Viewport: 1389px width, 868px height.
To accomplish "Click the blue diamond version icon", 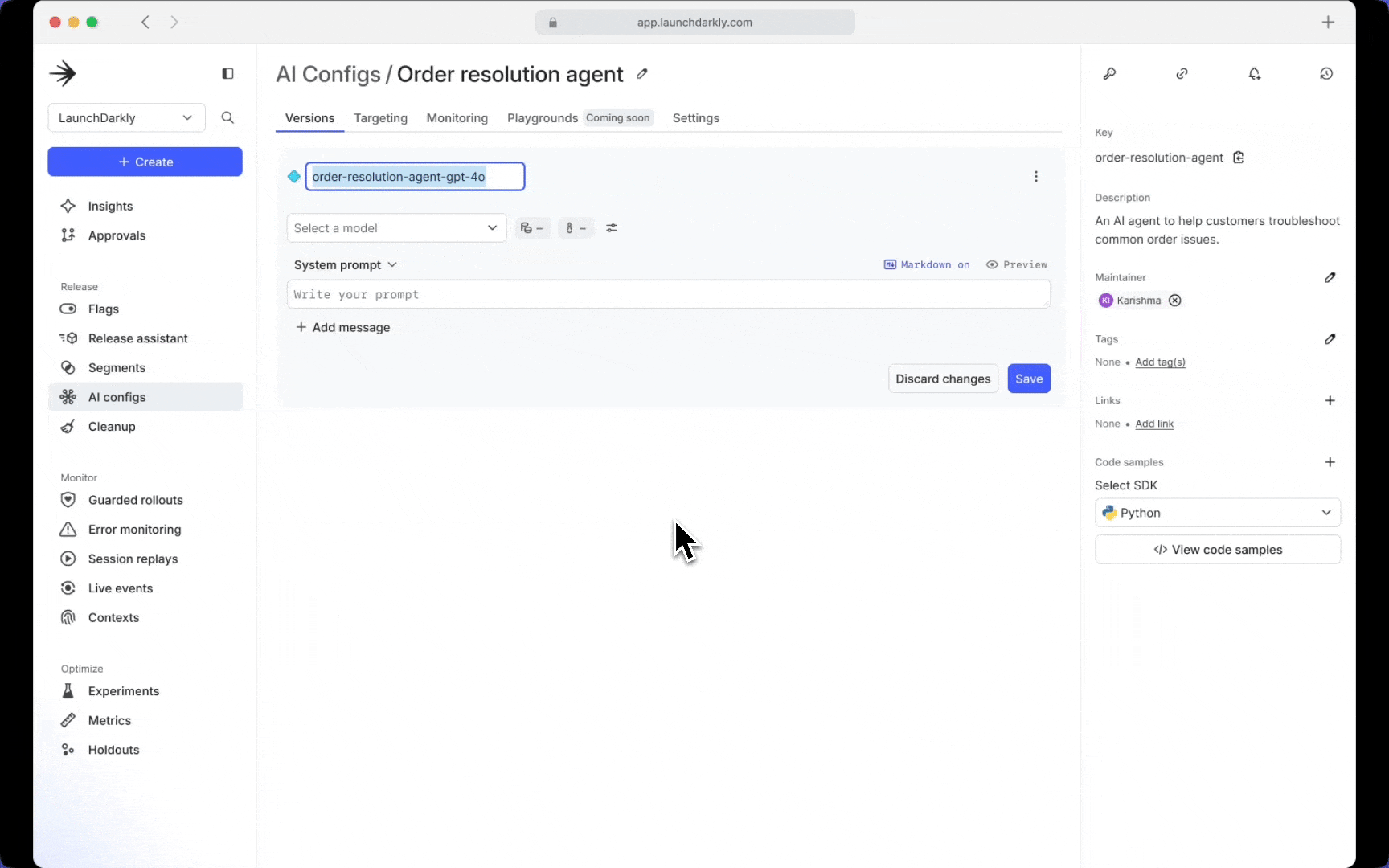I will tap(294, 177).
